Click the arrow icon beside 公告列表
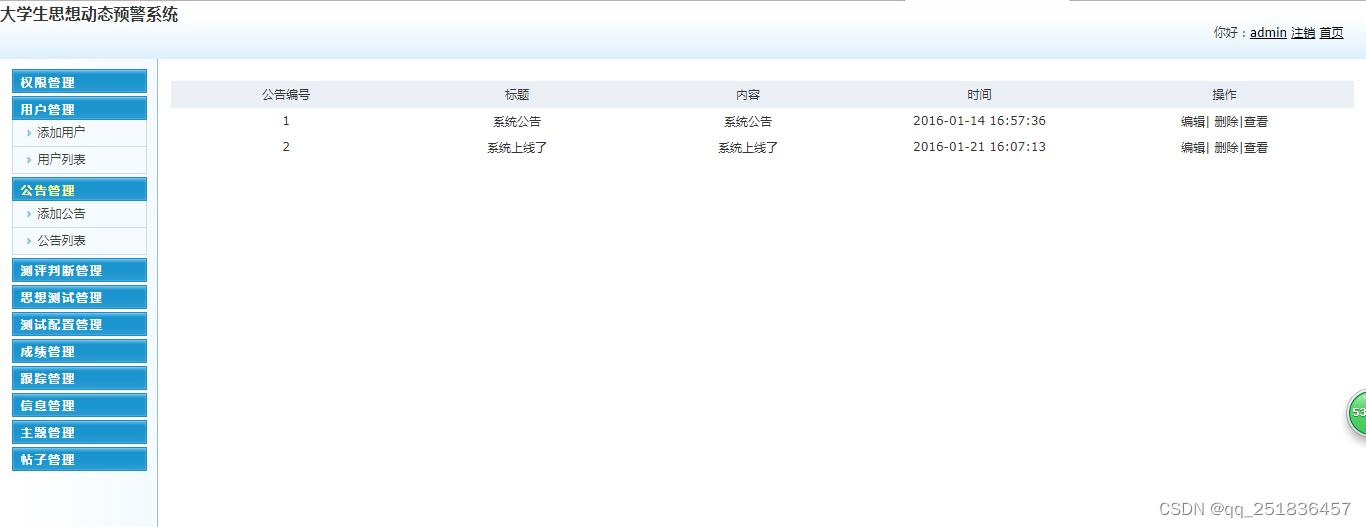The image size is (1366, 527). [x=29, y=240]
